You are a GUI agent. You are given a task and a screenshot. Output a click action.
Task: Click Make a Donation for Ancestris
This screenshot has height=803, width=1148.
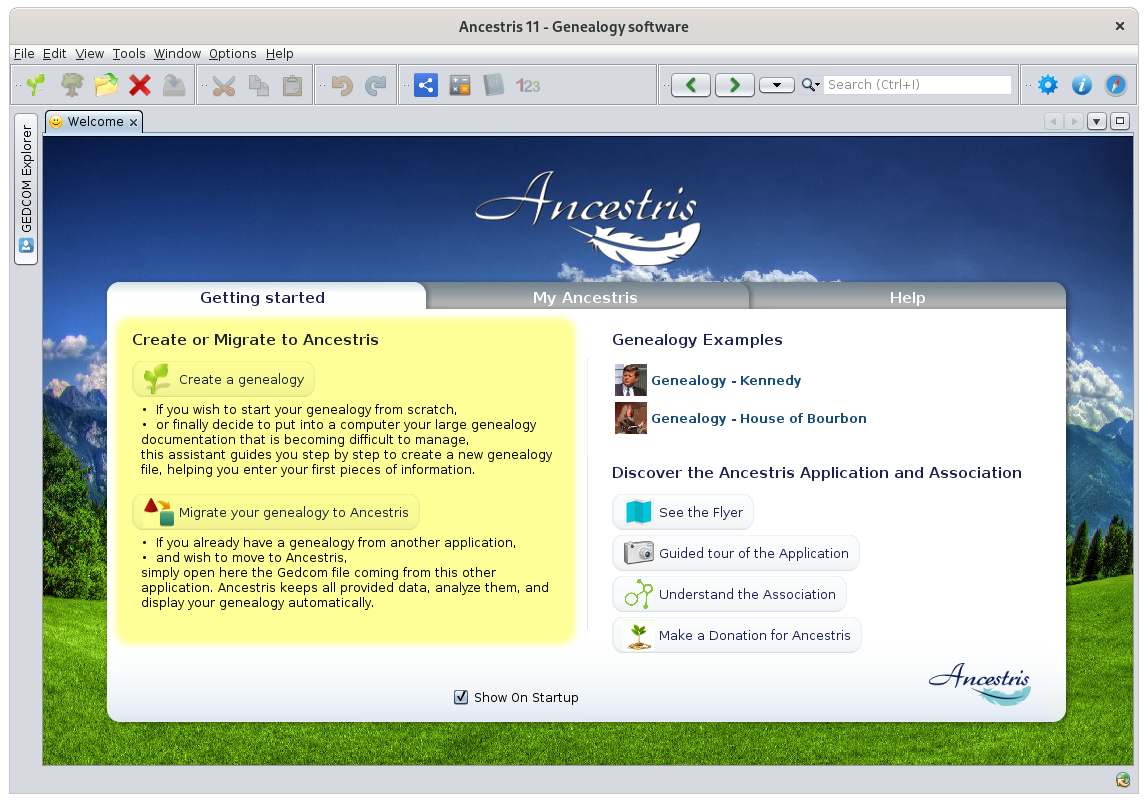[x=737, y=635]
